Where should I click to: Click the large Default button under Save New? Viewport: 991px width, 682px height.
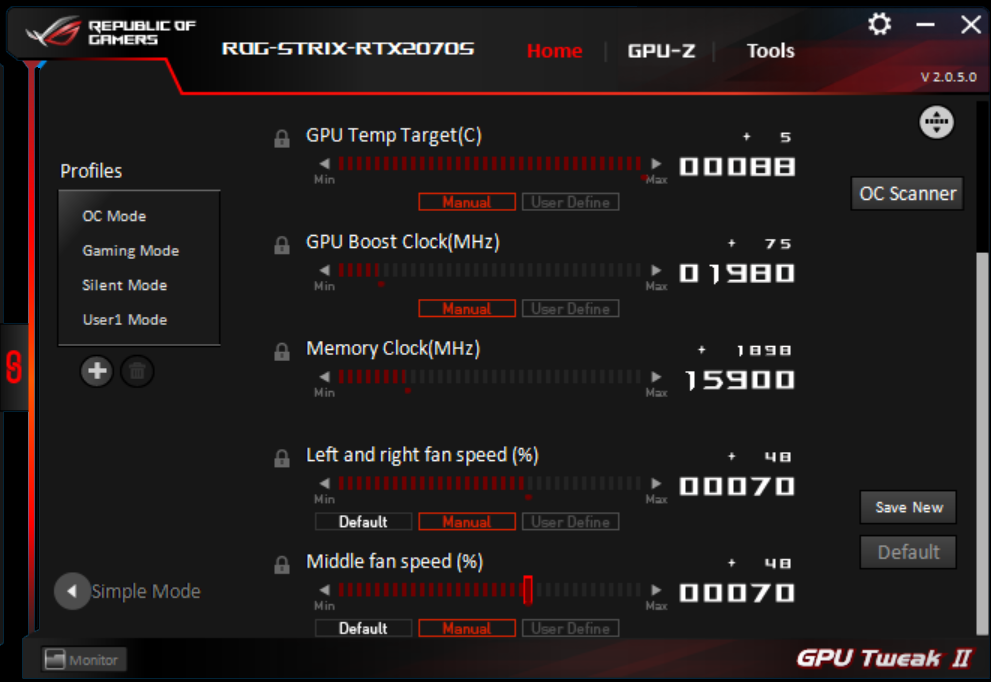(908, 552)
